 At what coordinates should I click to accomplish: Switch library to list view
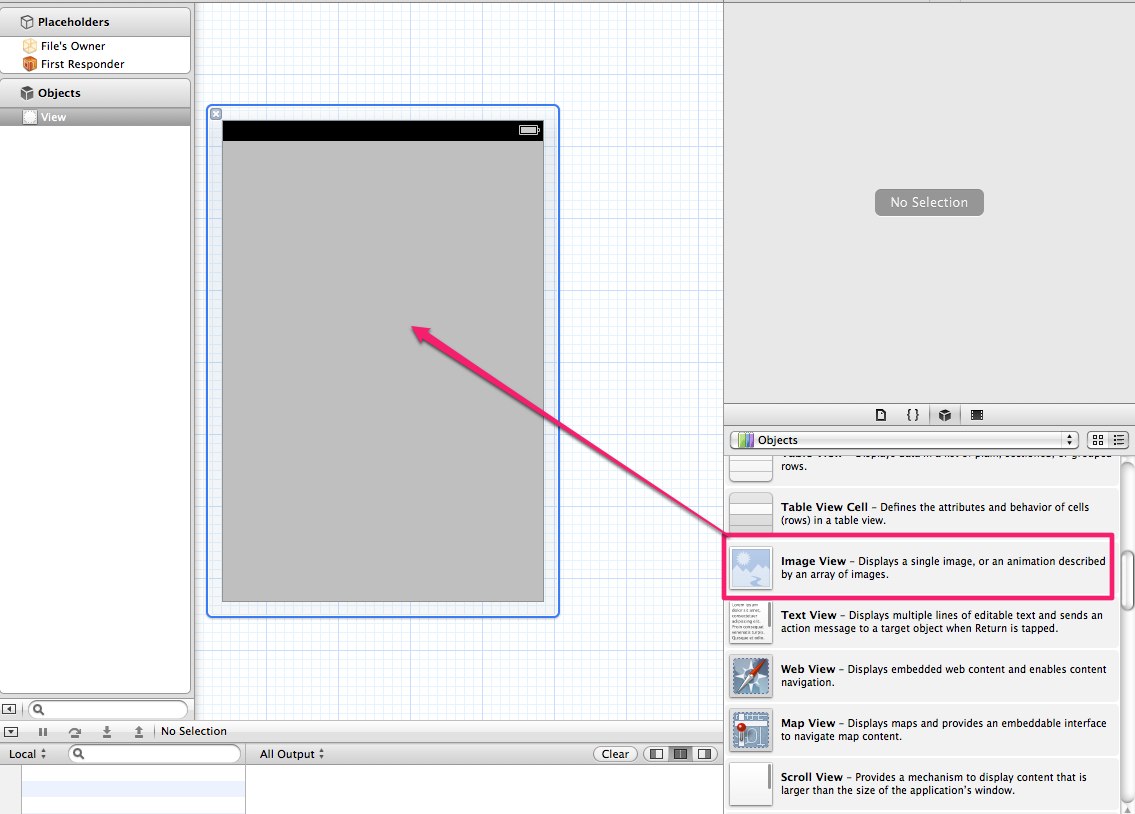1119,440
